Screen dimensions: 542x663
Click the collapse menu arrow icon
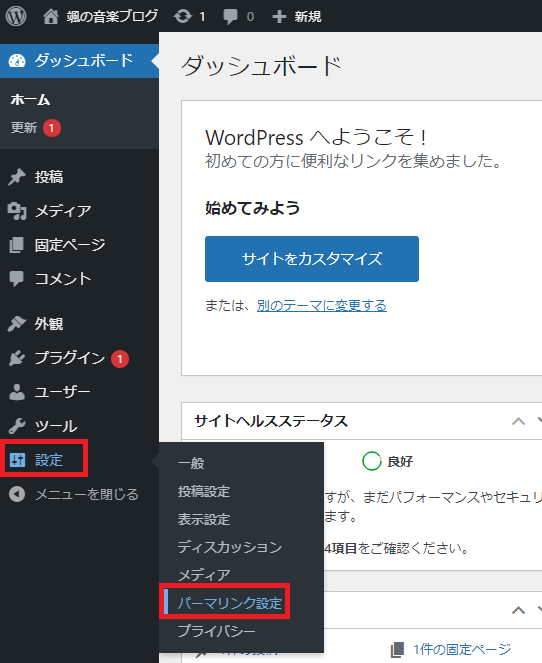click(x=17, y=494)
